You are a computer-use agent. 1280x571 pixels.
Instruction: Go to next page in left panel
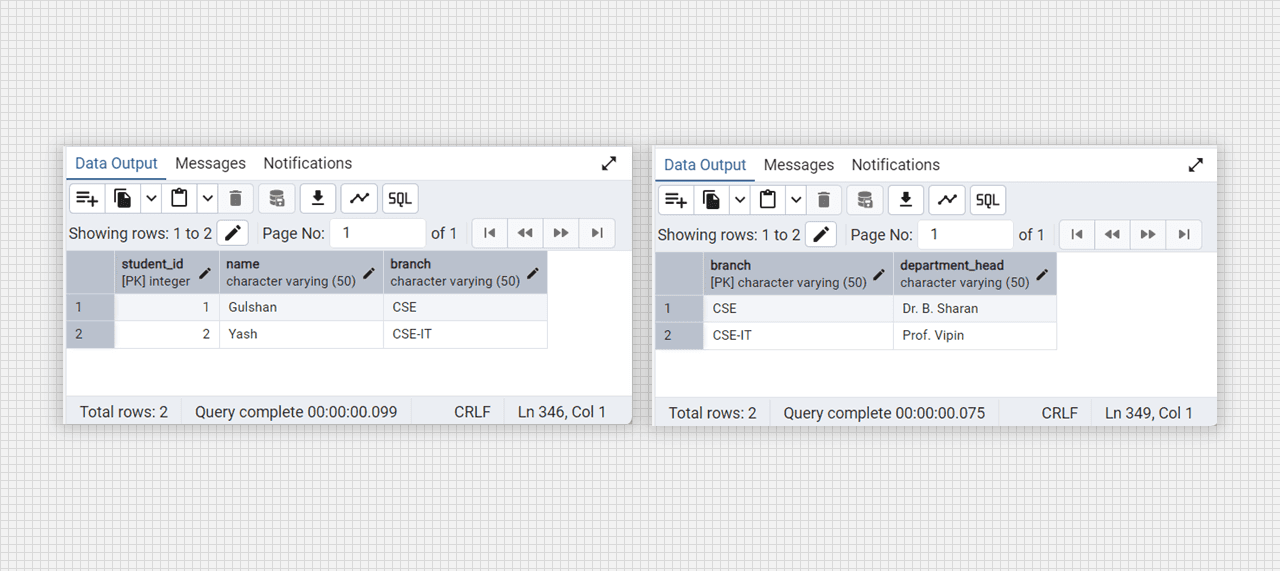[x=561, y=233]
